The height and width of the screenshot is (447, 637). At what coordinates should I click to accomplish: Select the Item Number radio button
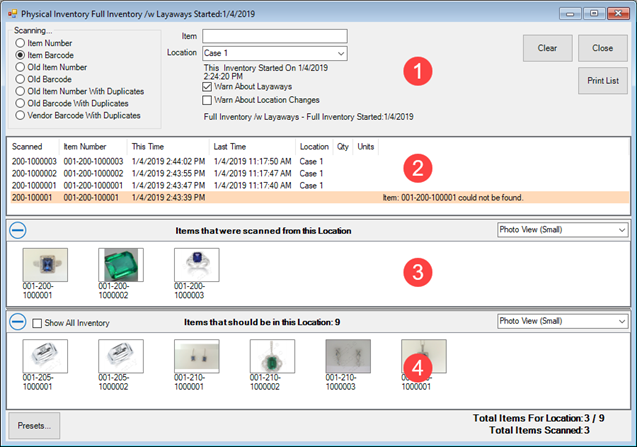pyautogui.click(x=21, y=45)
